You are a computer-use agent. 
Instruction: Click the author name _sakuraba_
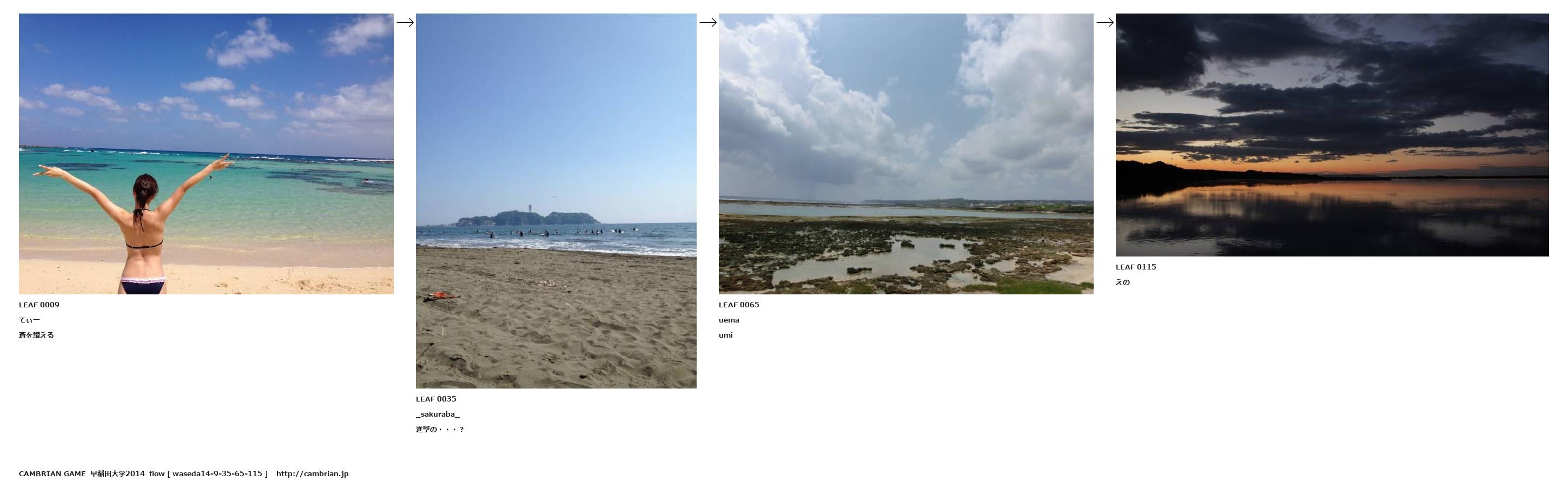pos(438,414)
